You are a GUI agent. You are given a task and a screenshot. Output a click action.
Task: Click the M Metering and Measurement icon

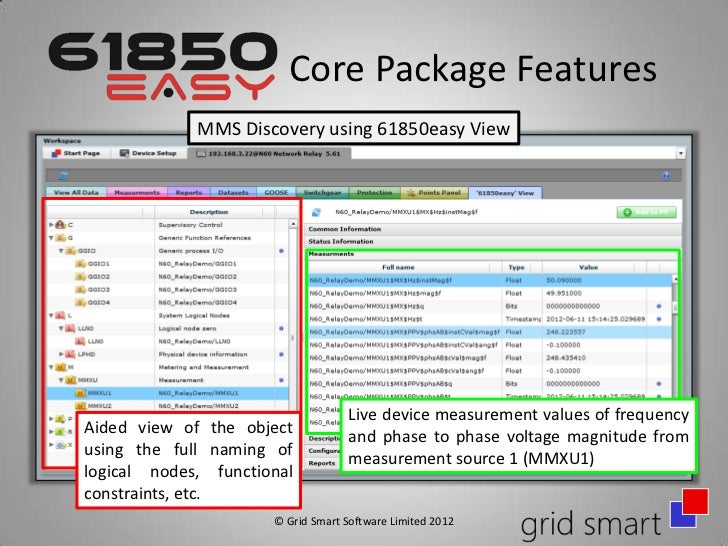60,367
